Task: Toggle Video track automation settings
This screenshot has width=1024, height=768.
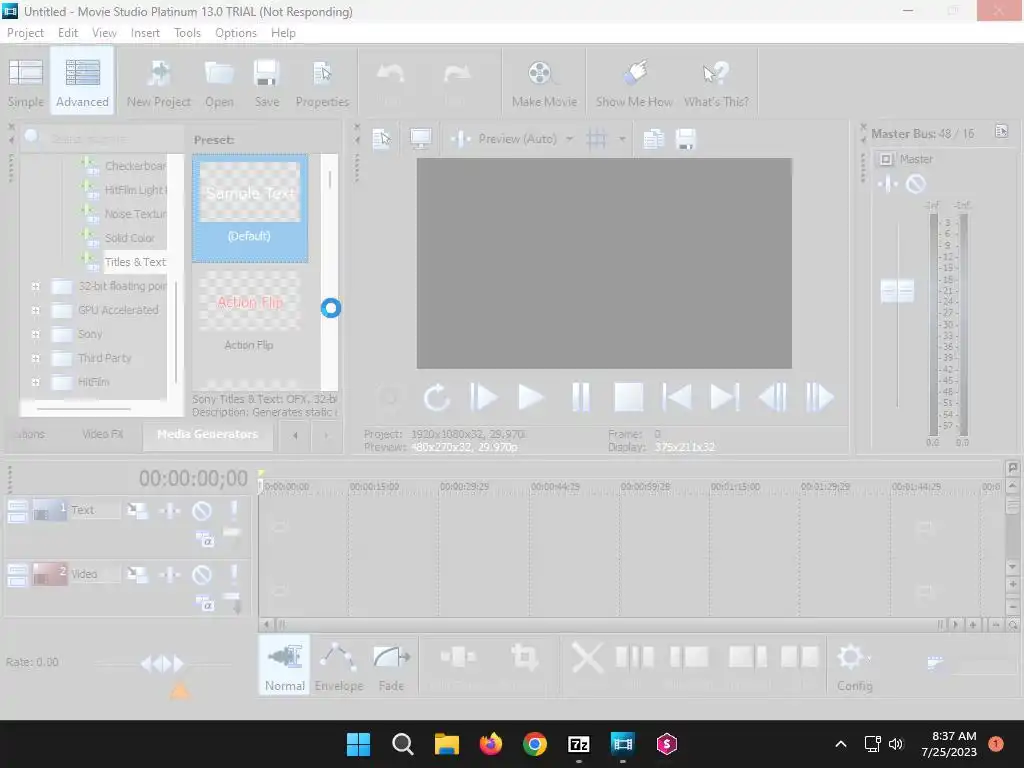Action: click(170, 575)
